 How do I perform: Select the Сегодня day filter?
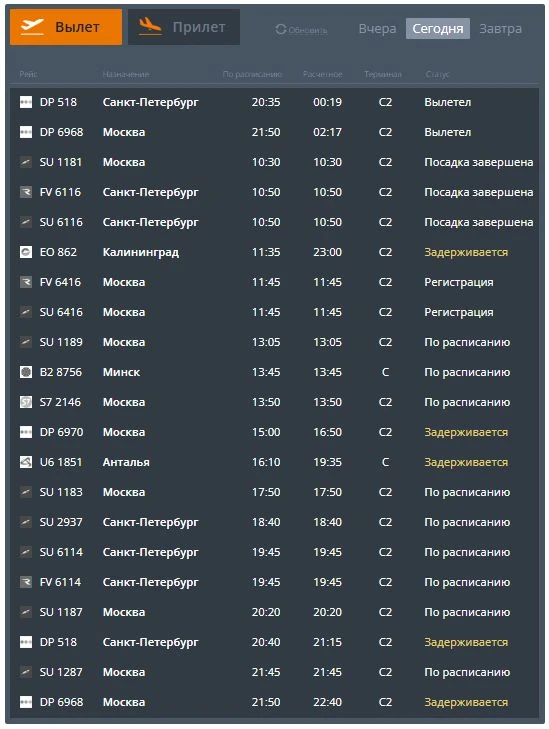point(437,29)
